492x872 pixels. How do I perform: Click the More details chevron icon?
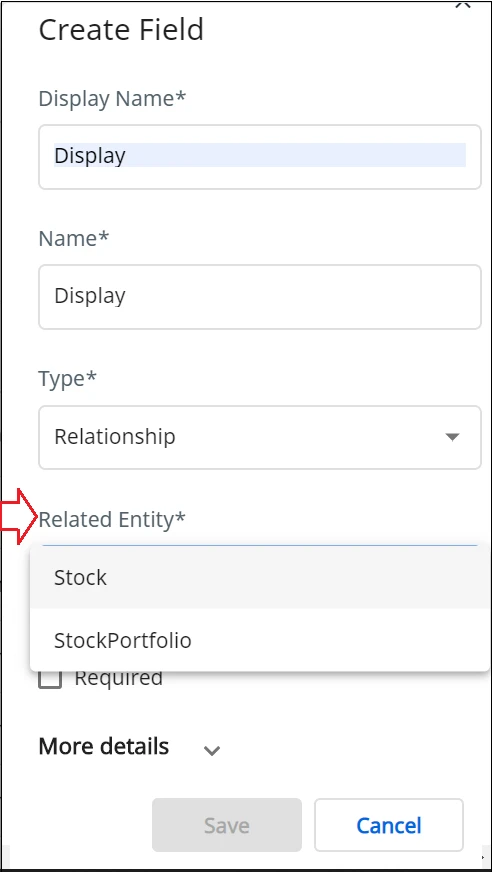tap(212, 751)
